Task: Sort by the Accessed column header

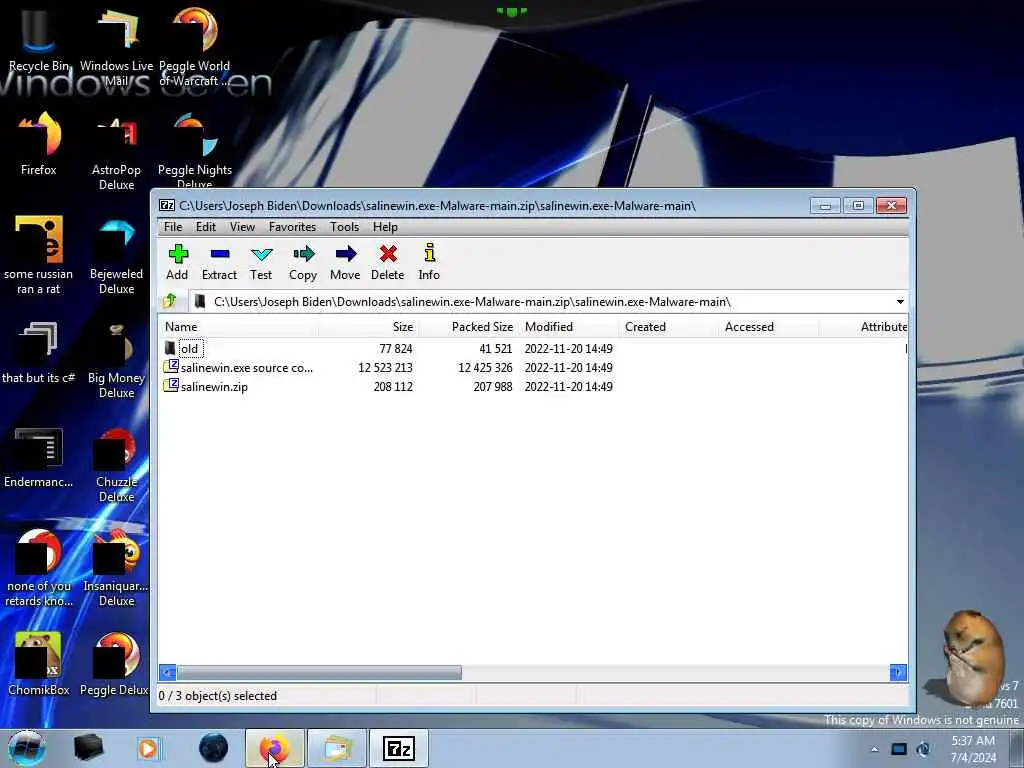Action: 768,327
